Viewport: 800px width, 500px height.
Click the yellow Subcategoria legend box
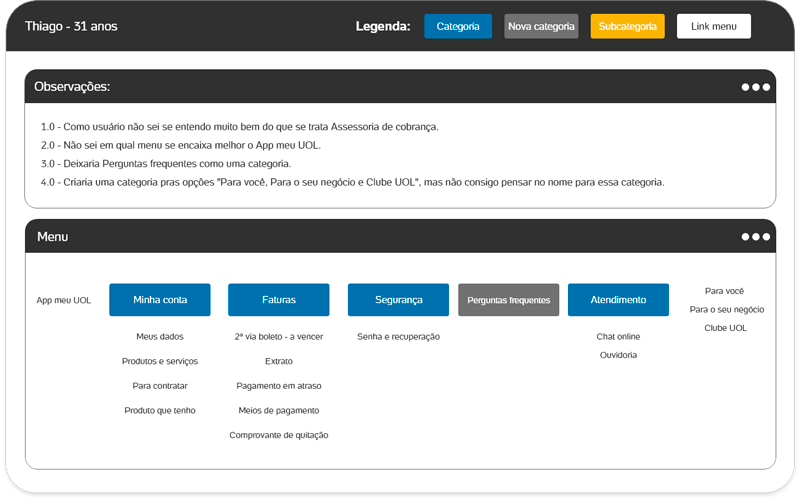pyautogui.click(x=627, y=26)
